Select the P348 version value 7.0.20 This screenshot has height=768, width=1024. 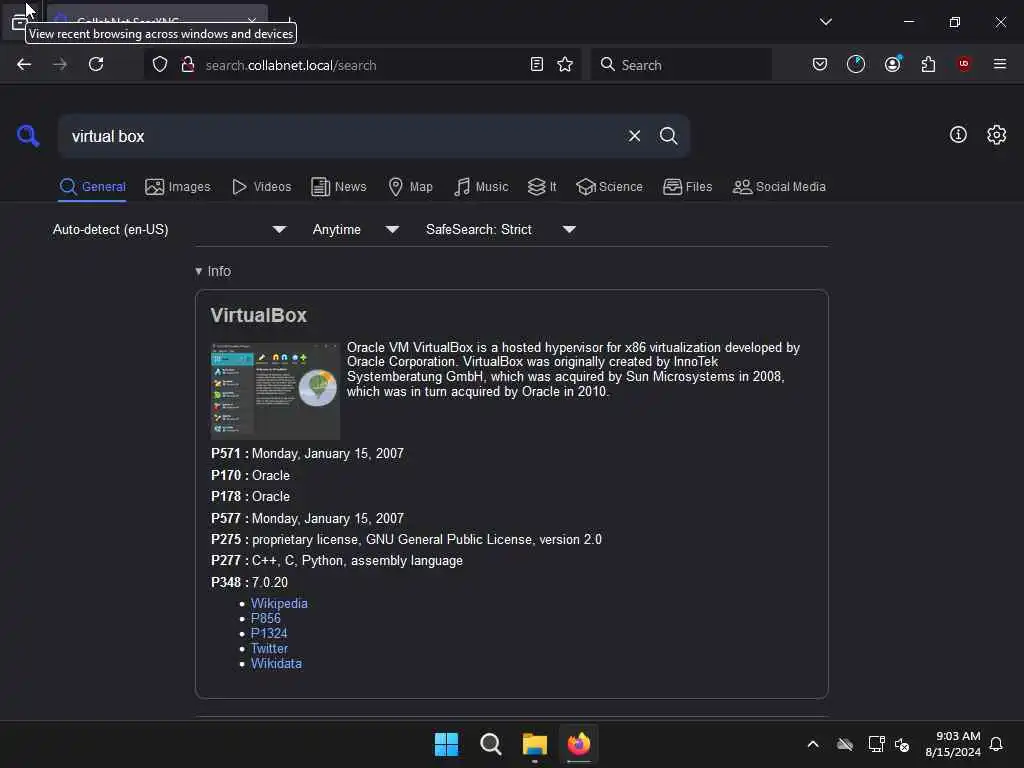[270, 582]
